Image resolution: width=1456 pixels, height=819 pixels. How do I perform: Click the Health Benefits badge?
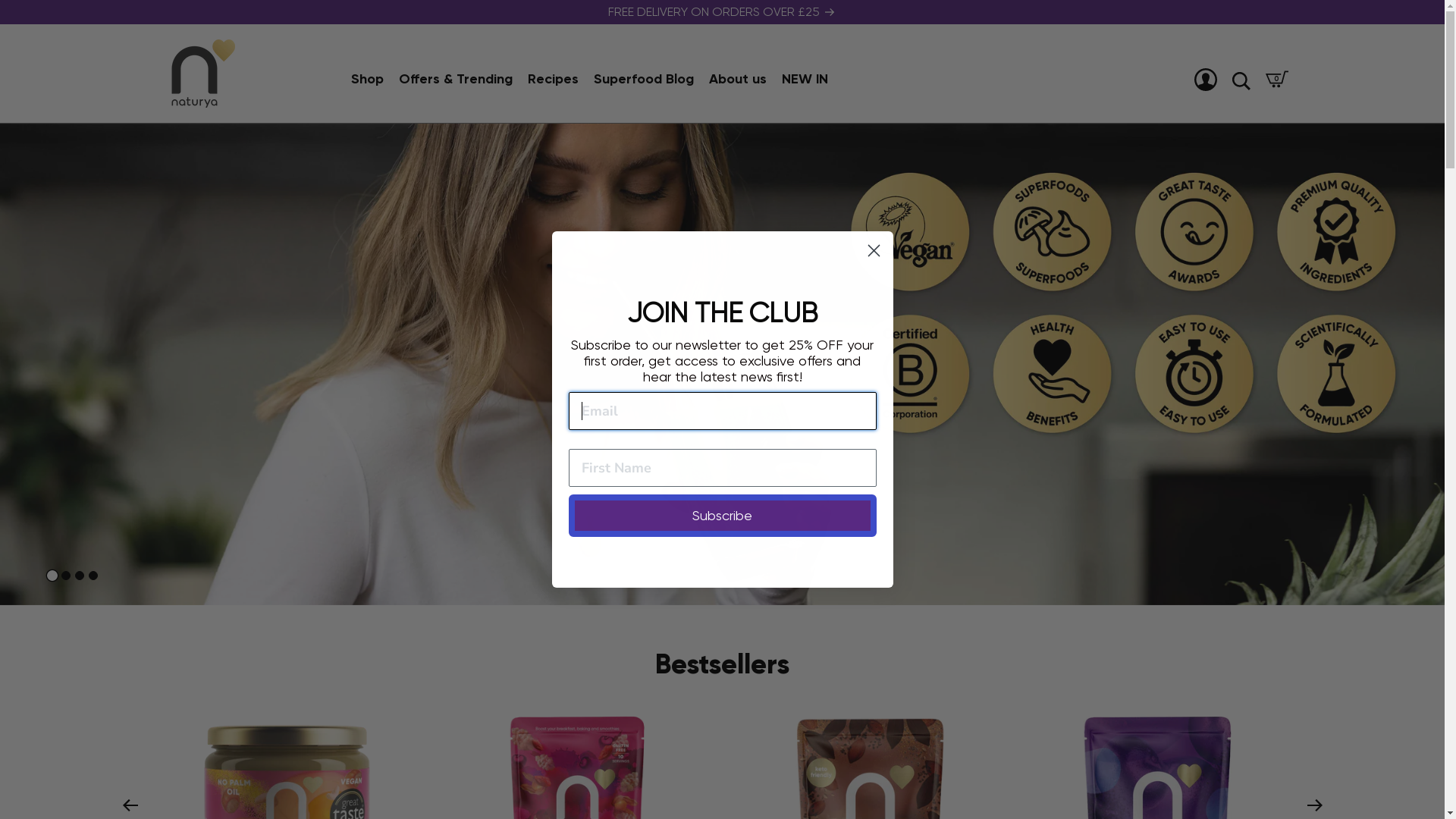(1052, 374)
